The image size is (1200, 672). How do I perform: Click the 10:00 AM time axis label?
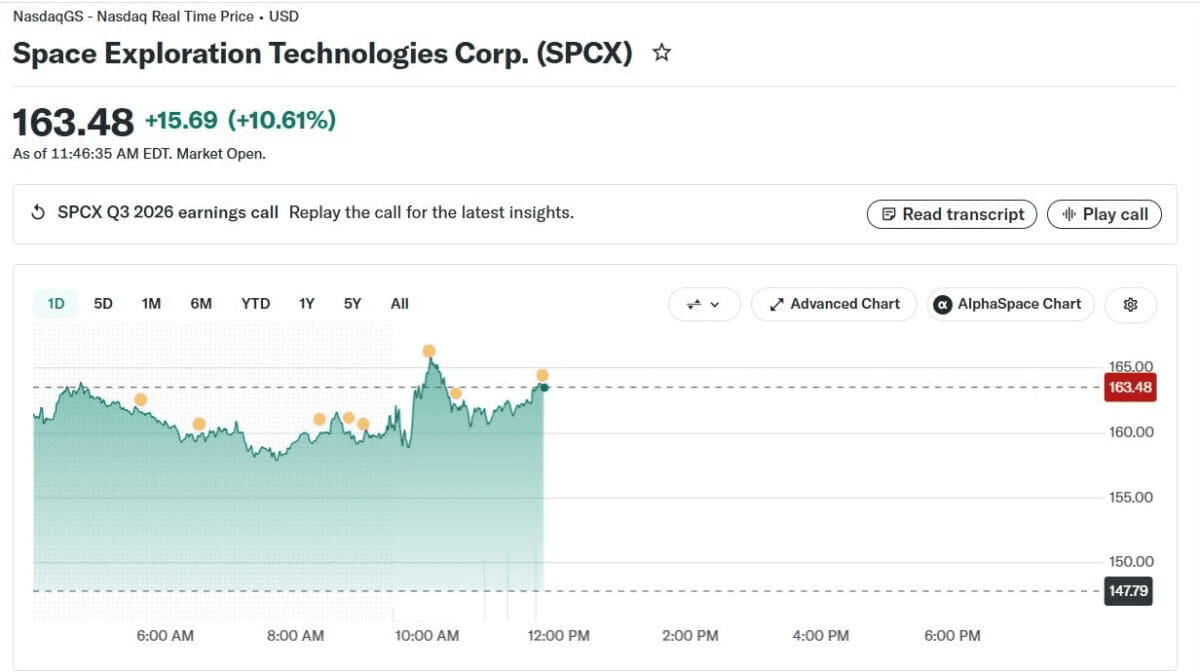[x=427, y=635]
